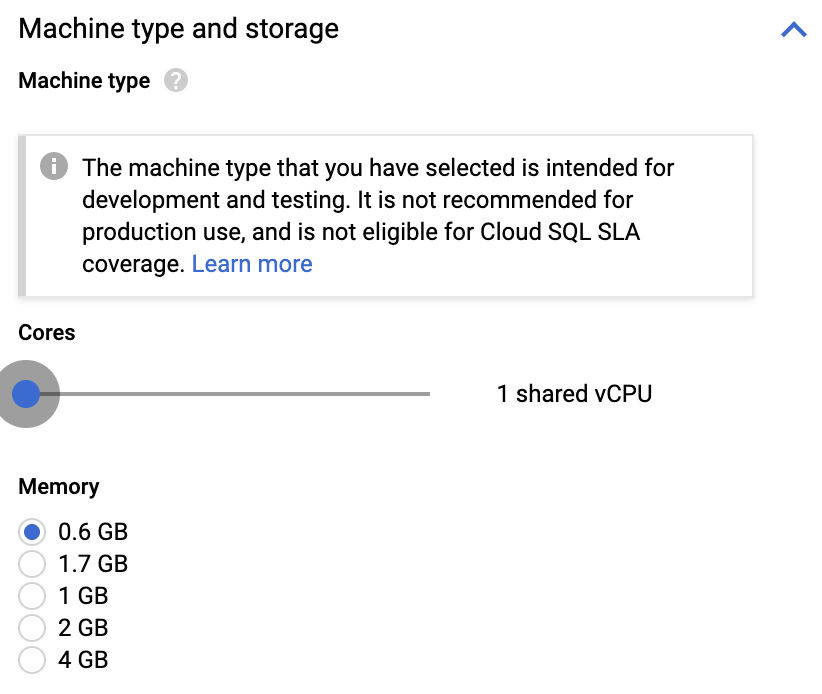Click the 1.7 GB label text

tap(93, 564)
